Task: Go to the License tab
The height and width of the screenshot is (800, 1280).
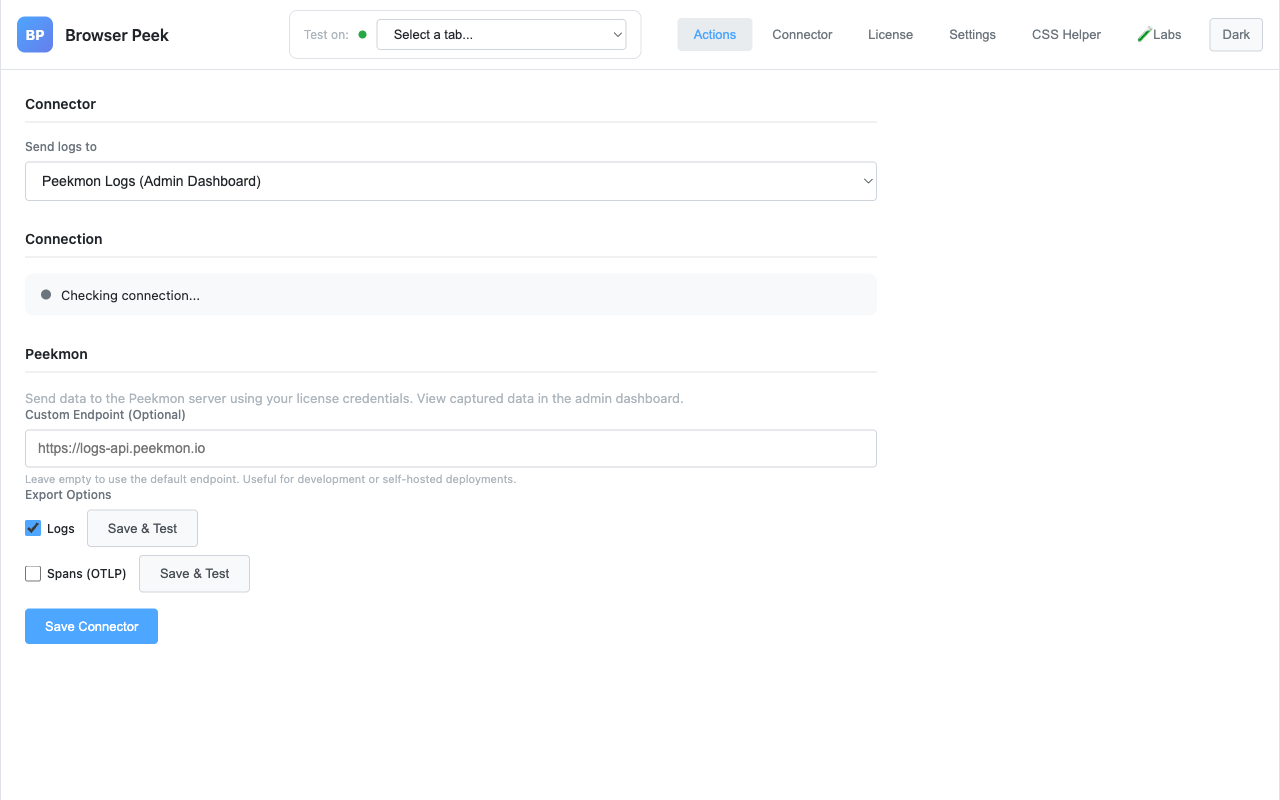Action: pyautogui.click(x=890, y=35)
